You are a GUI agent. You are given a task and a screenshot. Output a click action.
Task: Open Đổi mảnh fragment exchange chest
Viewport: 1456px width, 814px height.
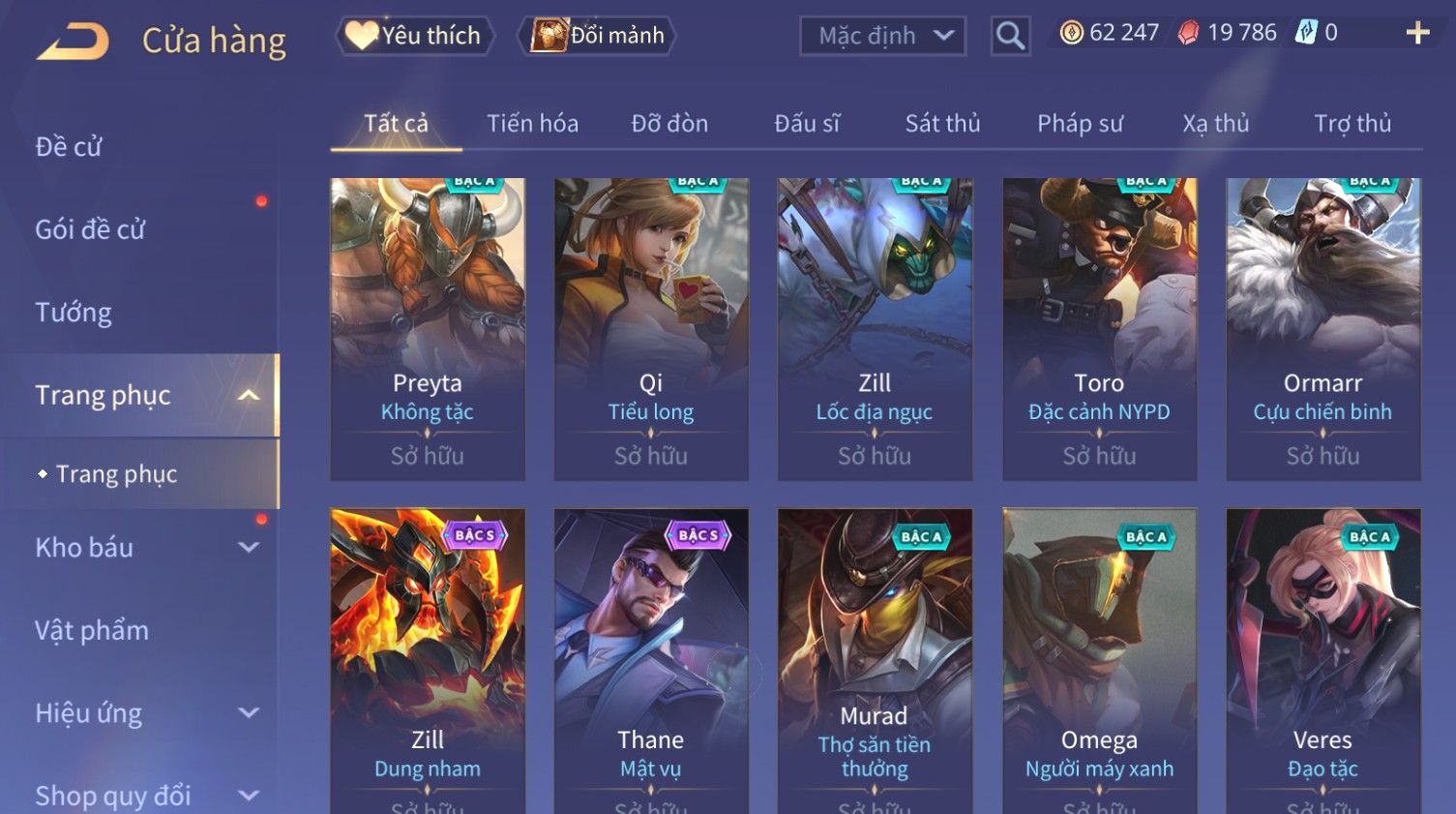point(598,36)
